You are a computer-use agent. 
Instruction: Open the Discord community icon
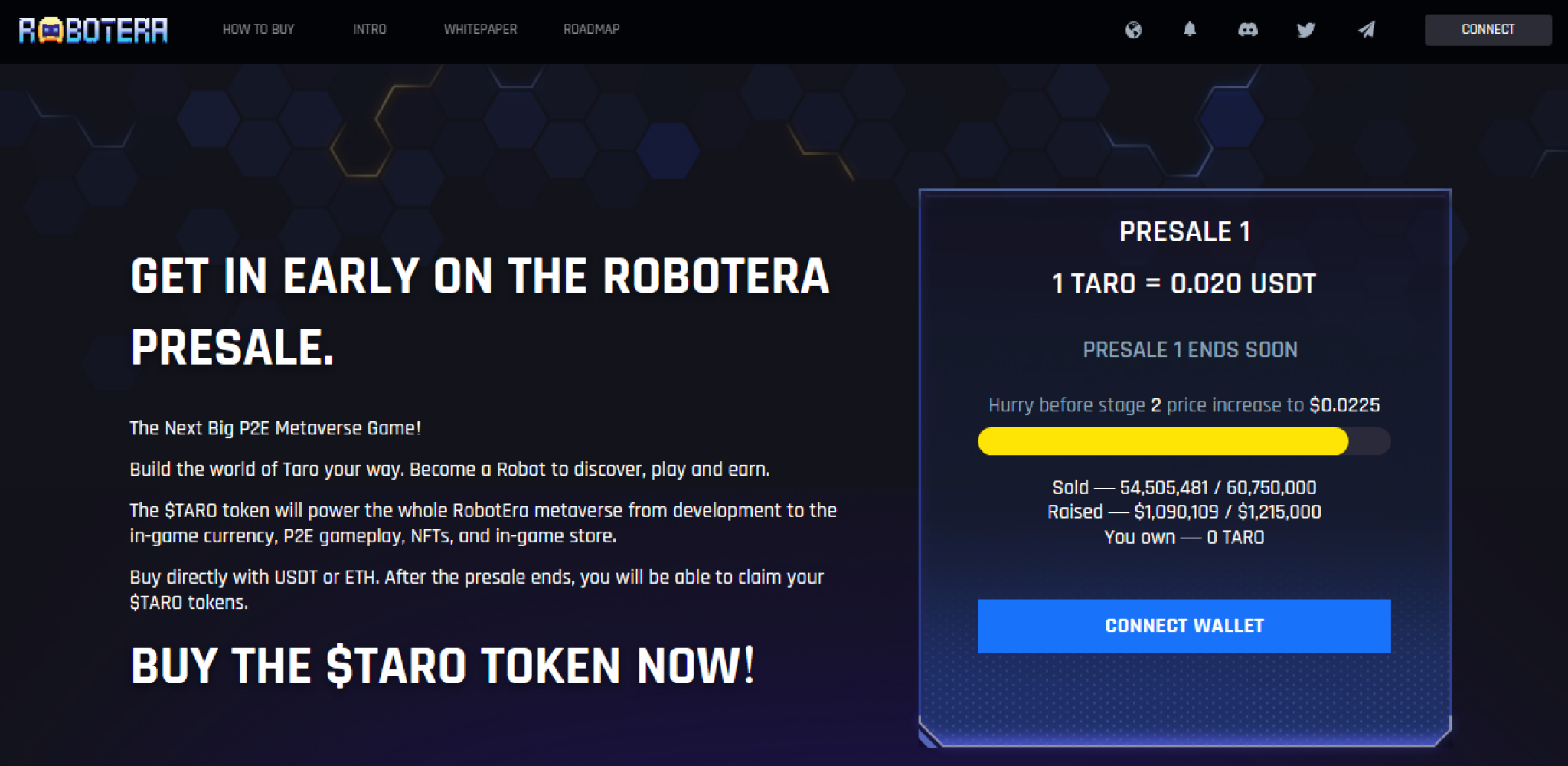point(1248,30)
